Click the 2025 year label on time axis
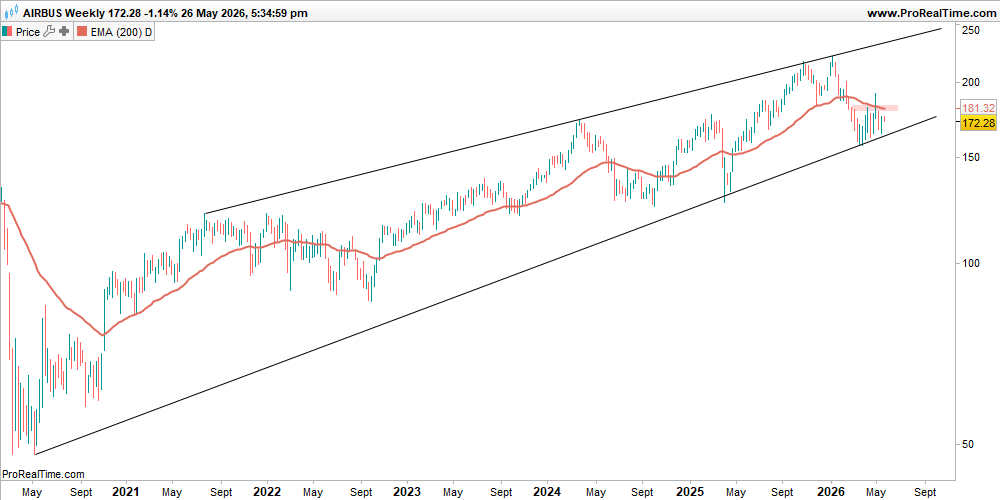The image size is (1000, 500). [x=689, y=492]
